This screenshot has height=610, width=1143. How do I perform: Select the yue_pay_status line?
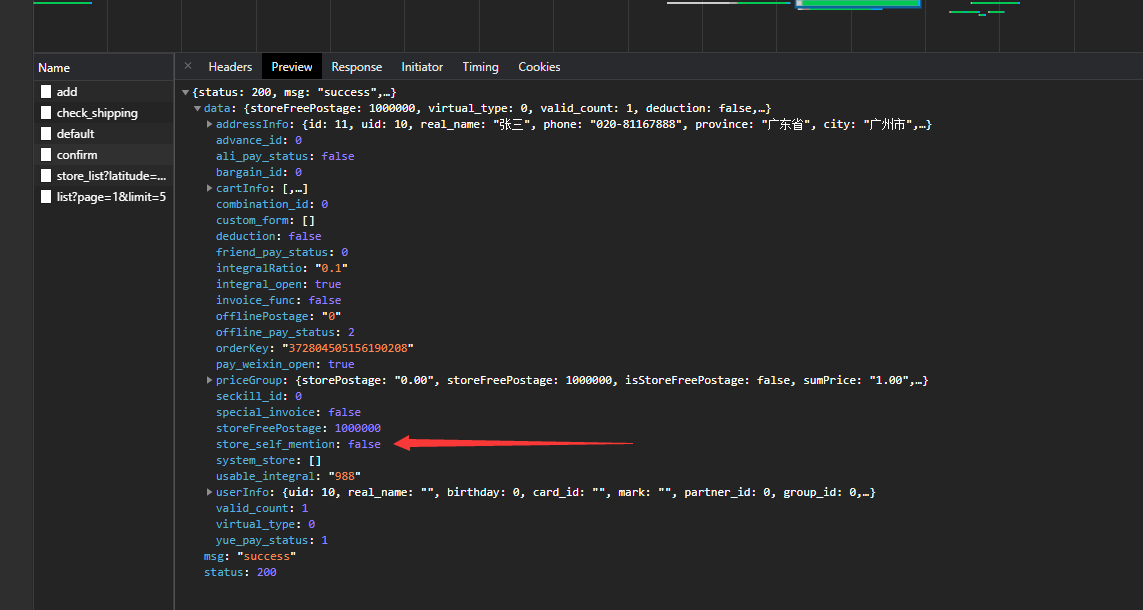(272, 541)
